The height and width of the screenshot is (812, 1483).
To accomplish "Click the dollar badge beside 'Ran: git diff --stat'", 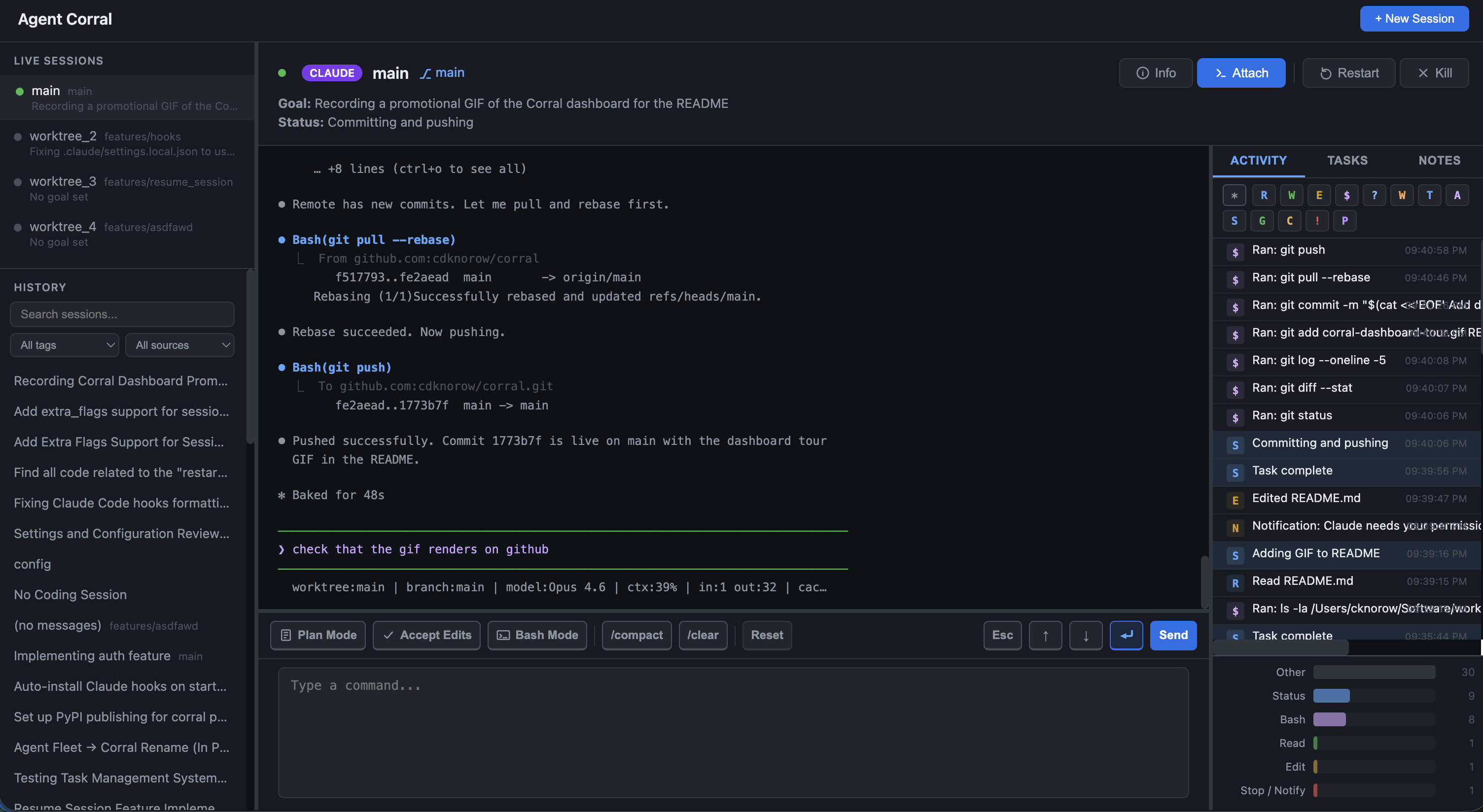I will click(x=1235, y=389).
